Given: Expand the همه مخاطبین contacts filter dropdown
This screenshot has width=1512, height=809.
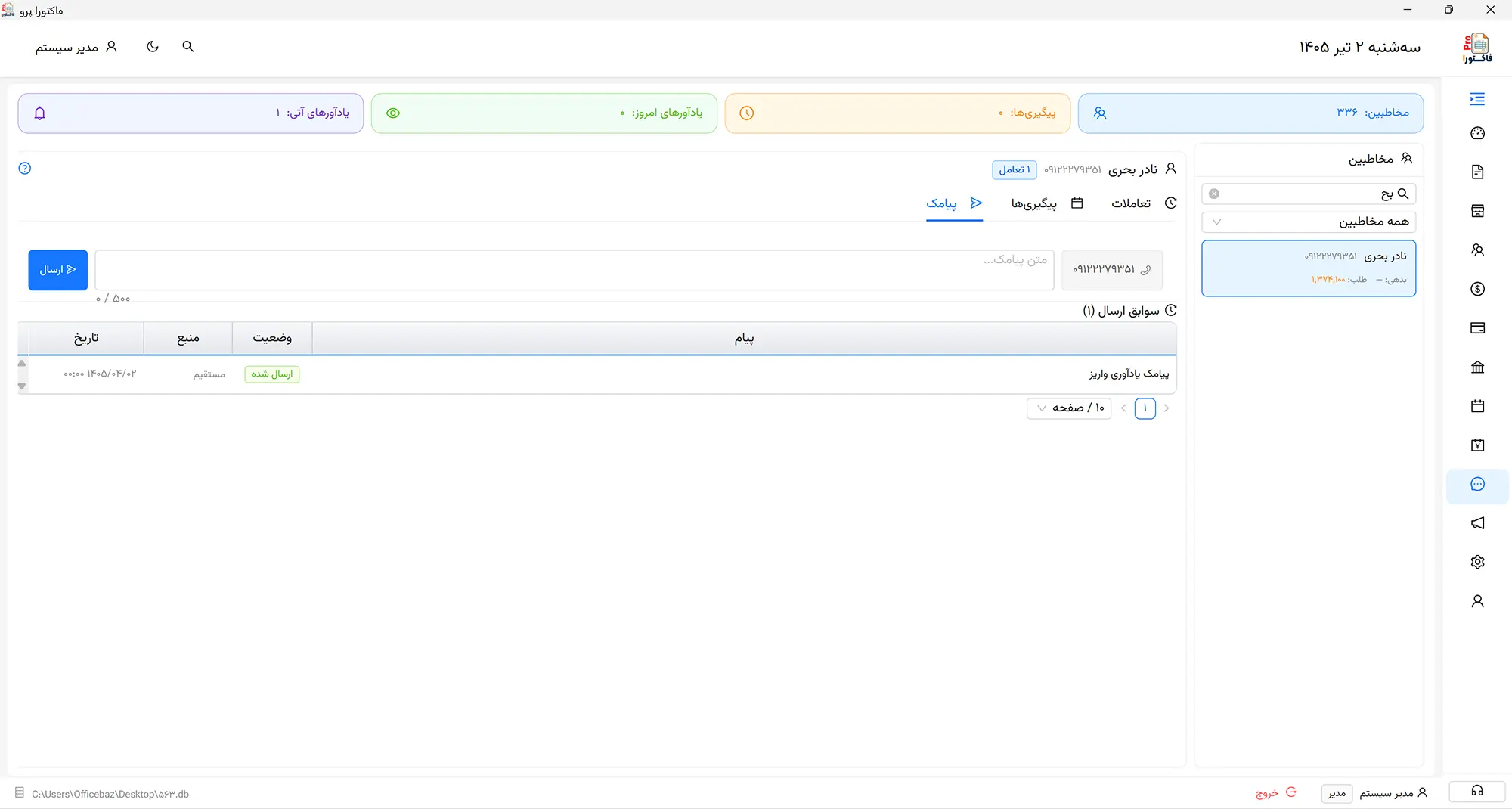Looking at the screenshot, I should click(1308, 222).
